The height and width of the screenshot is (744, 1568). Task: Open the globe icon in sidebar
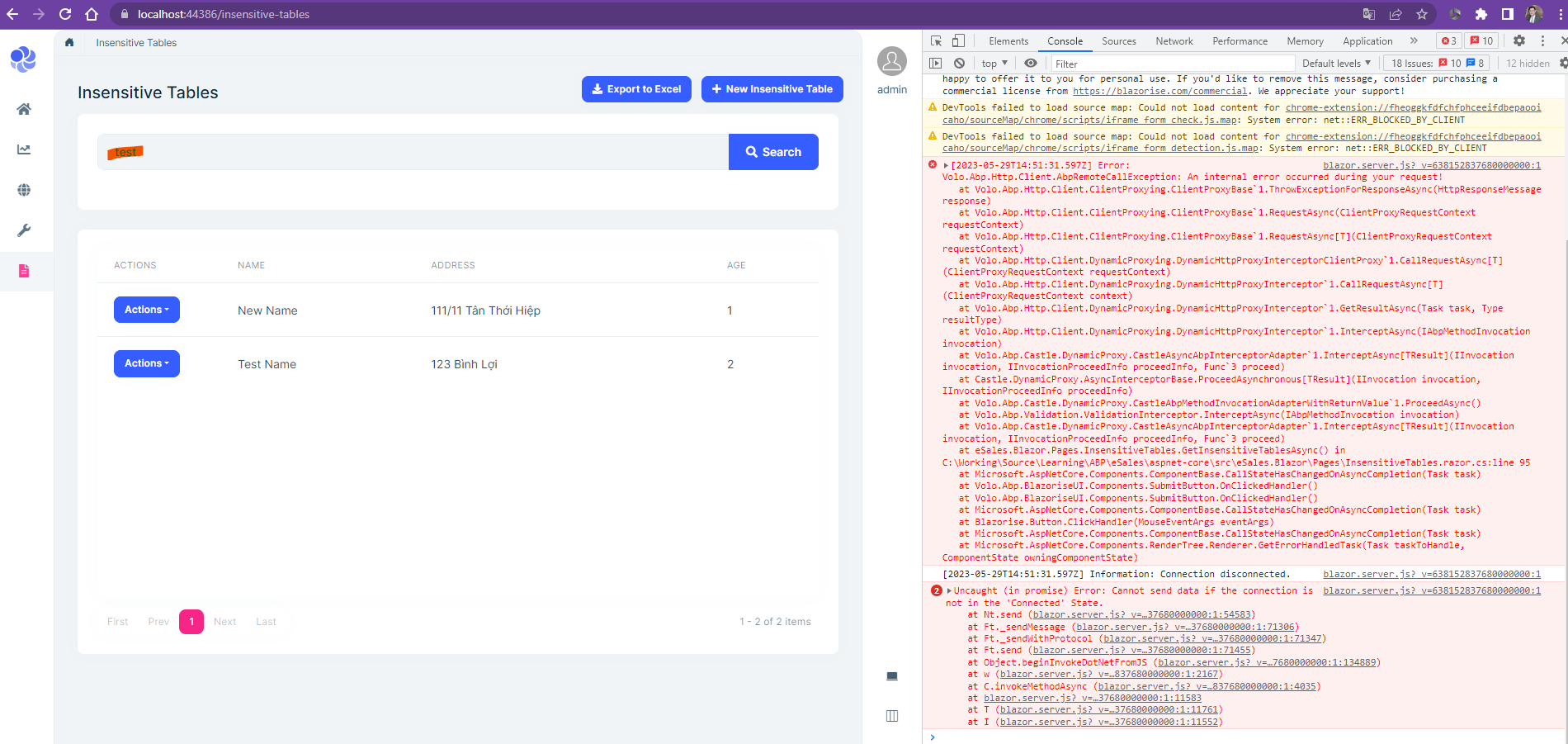(x=24, y=190)
